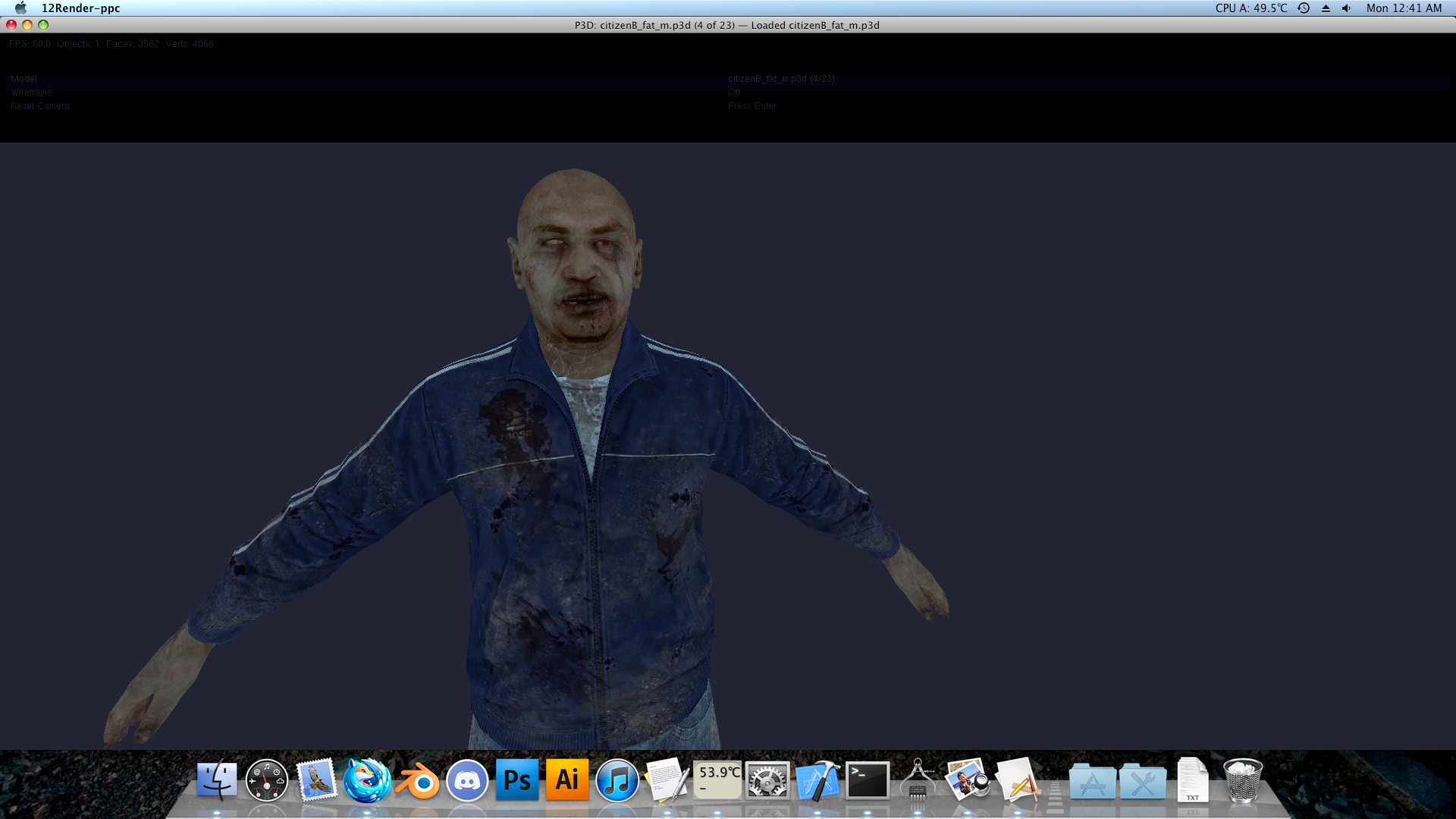The image size is (1456, 819).
Task: Open System Preferences gear icon
Action: pos(767,781)
